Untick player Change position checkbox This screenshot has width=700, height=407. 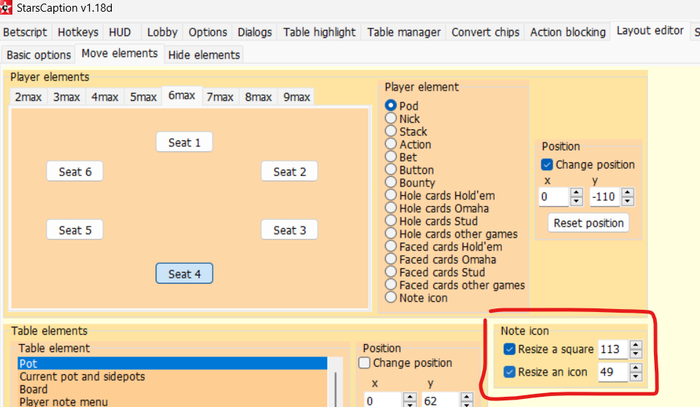point(547,165)
